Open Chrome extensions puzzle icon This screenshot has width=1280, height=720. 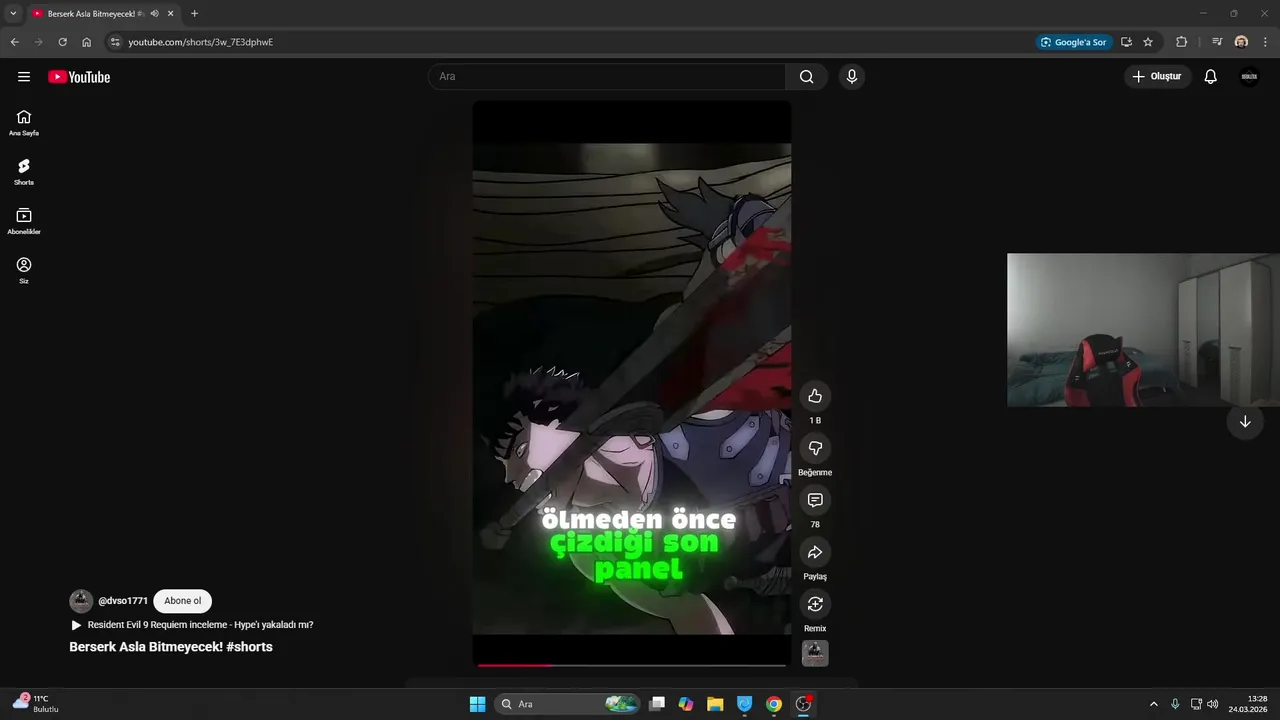click(1181, 42)
